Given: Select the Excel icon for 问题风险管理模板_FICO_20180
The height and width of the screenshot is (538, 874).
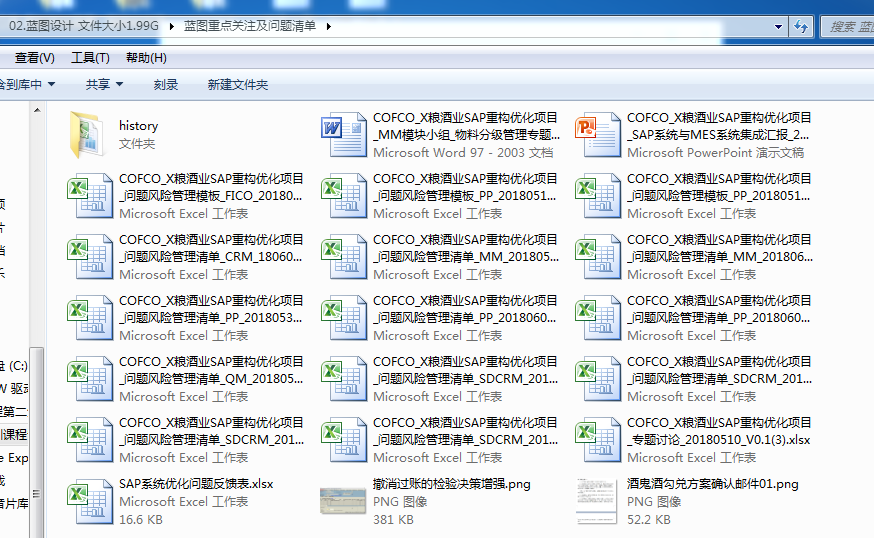Looking at the screenshot, I should pos(90,196).
